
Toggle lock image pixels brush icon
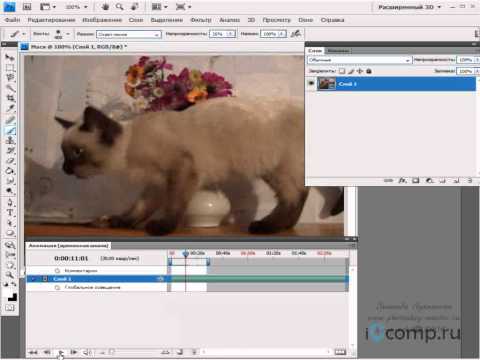[351, 71]
